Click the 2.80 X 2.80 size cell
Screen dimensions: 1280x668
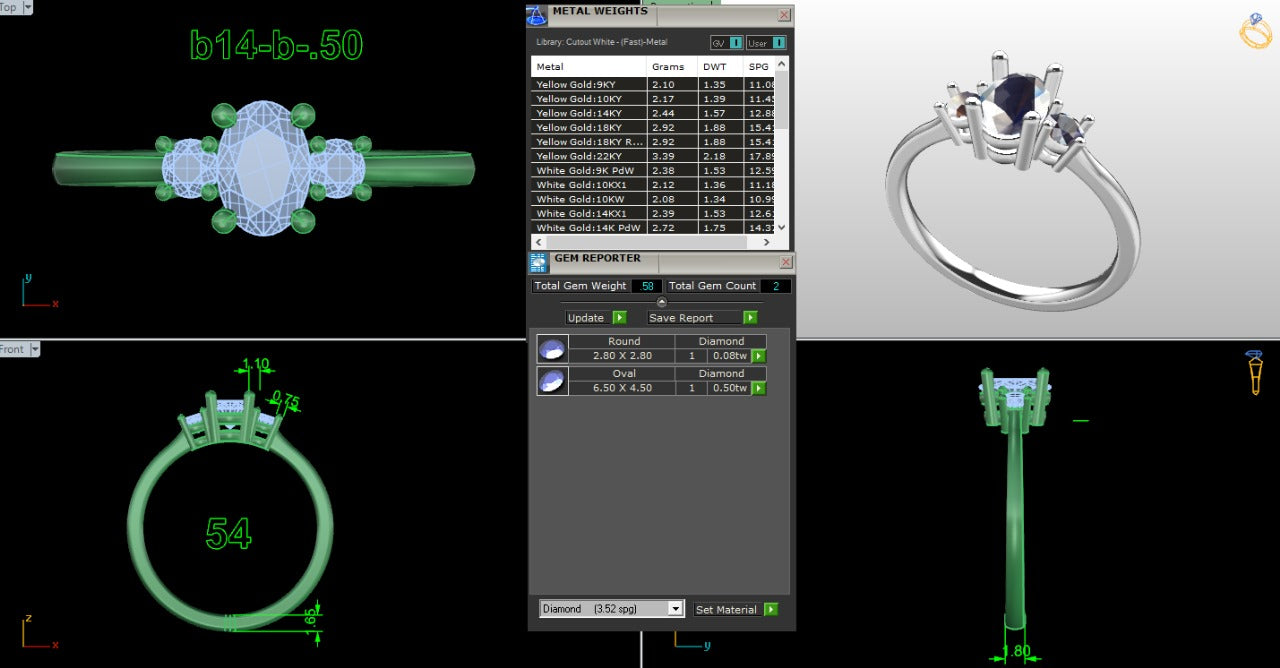click(622, 356)
